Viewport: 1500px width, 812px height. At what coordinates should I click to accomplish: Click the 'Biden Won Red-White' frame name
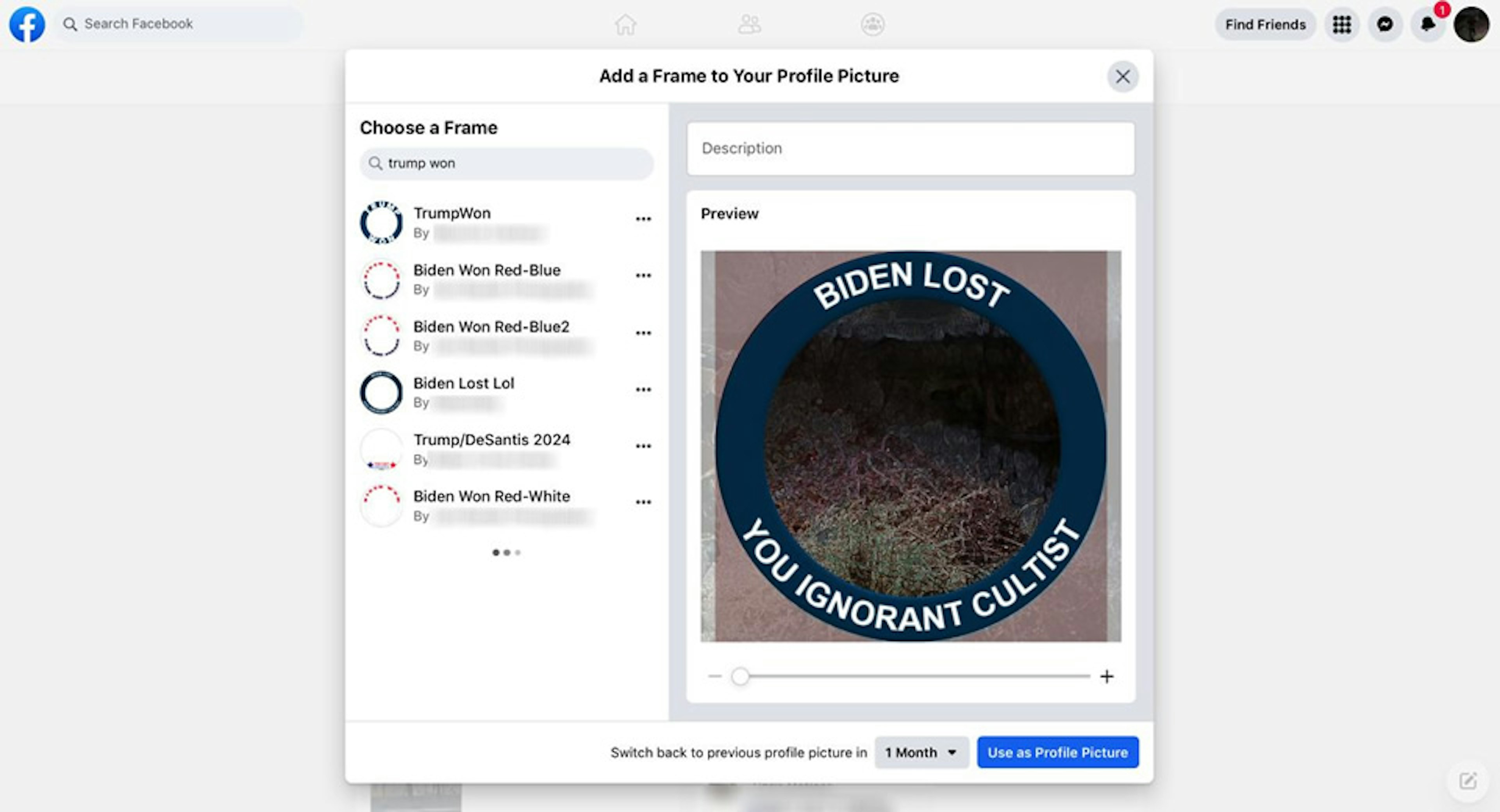[491, 496]
